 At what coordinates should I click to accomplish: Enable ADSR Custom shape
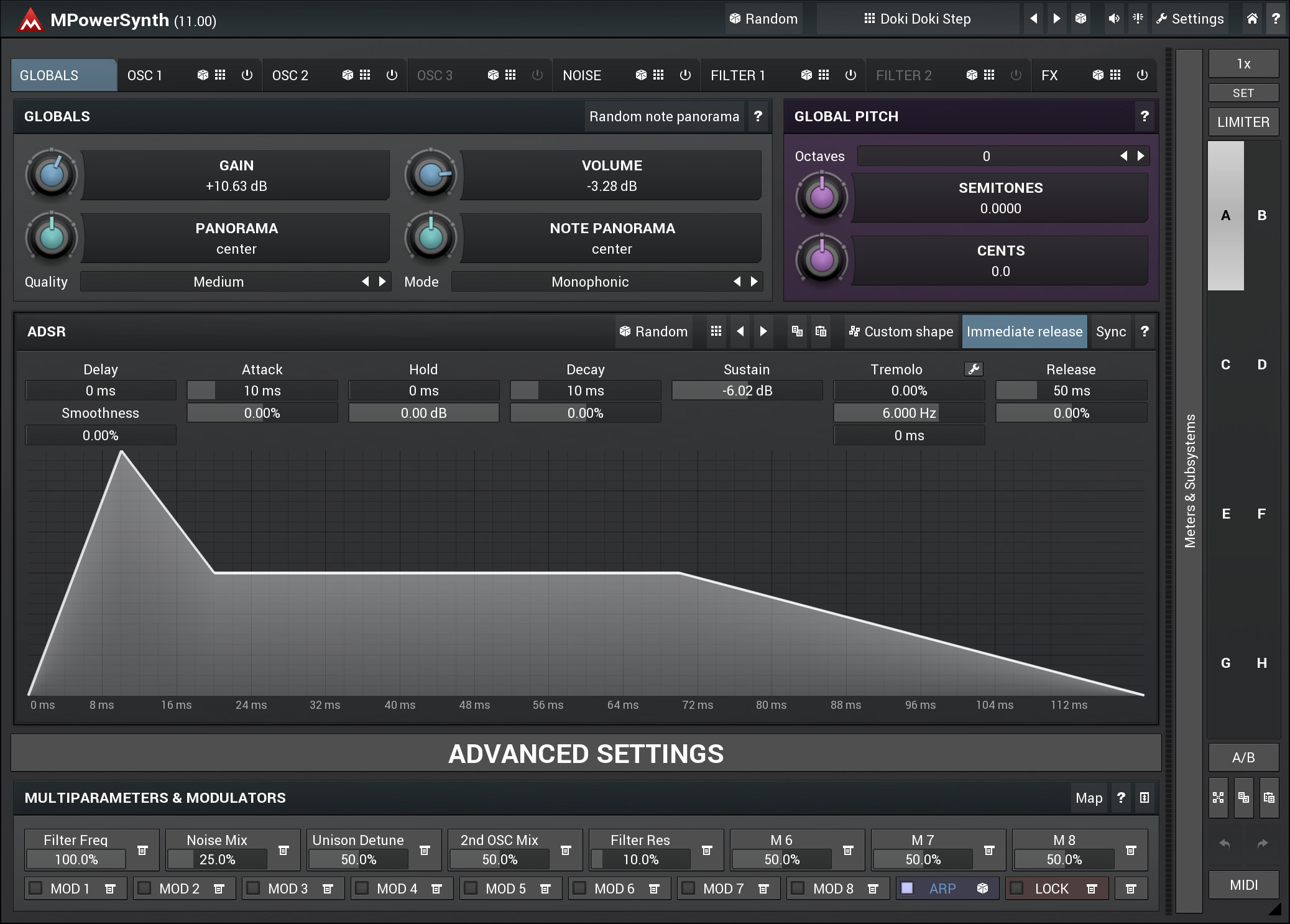[x=901, y=331]
